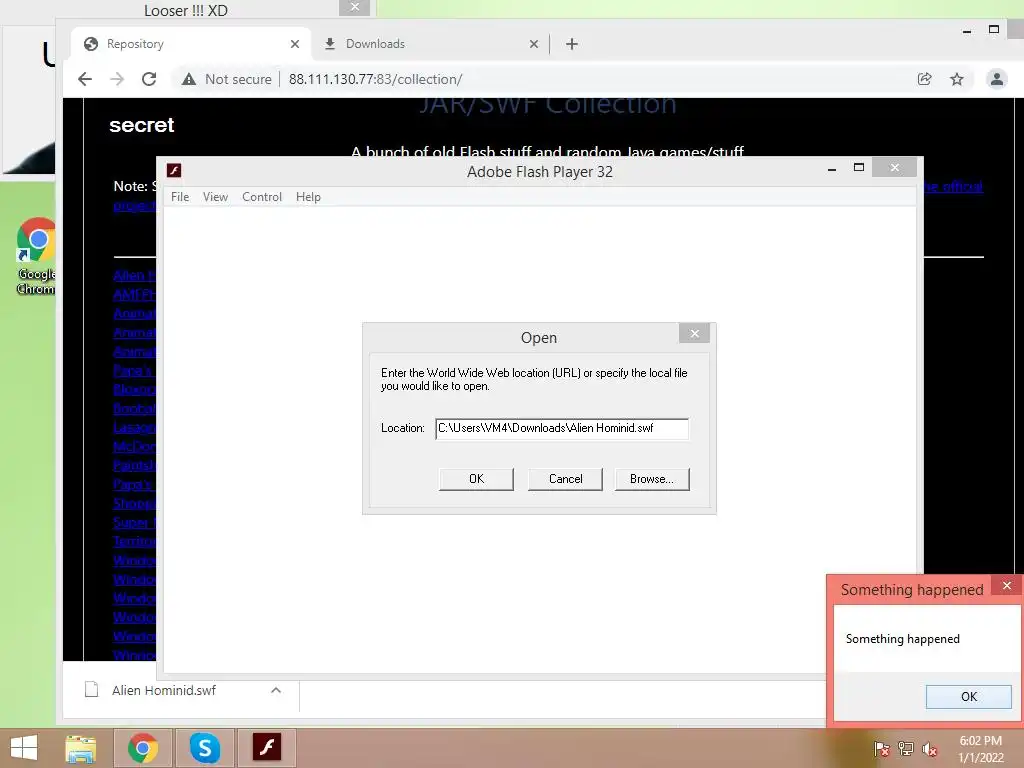Reload the Chrome page
Image resolution: width=1024 pixels, height=768 pixels.
click(149, 79)
